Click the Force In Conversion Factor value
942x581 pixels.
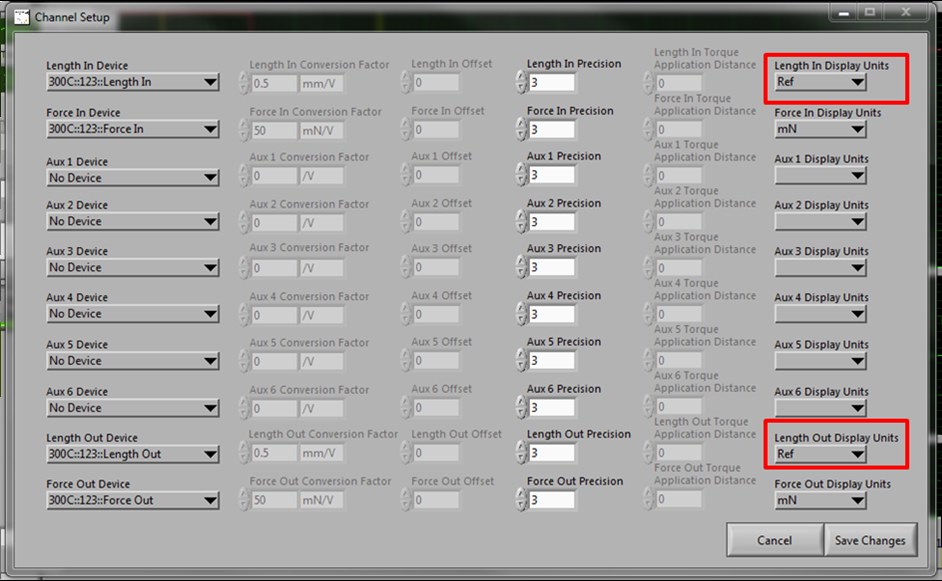click(274, 130)
